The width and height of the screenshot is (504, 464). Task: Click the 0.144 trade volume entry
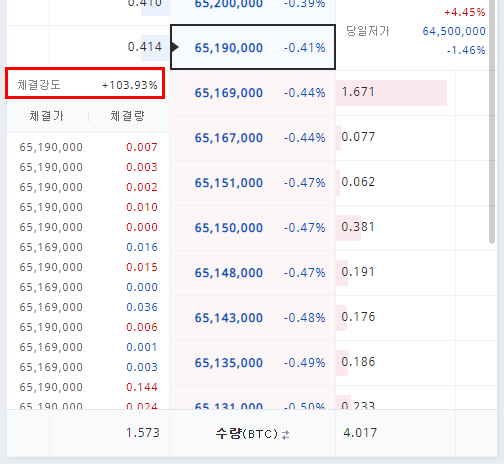142,387
